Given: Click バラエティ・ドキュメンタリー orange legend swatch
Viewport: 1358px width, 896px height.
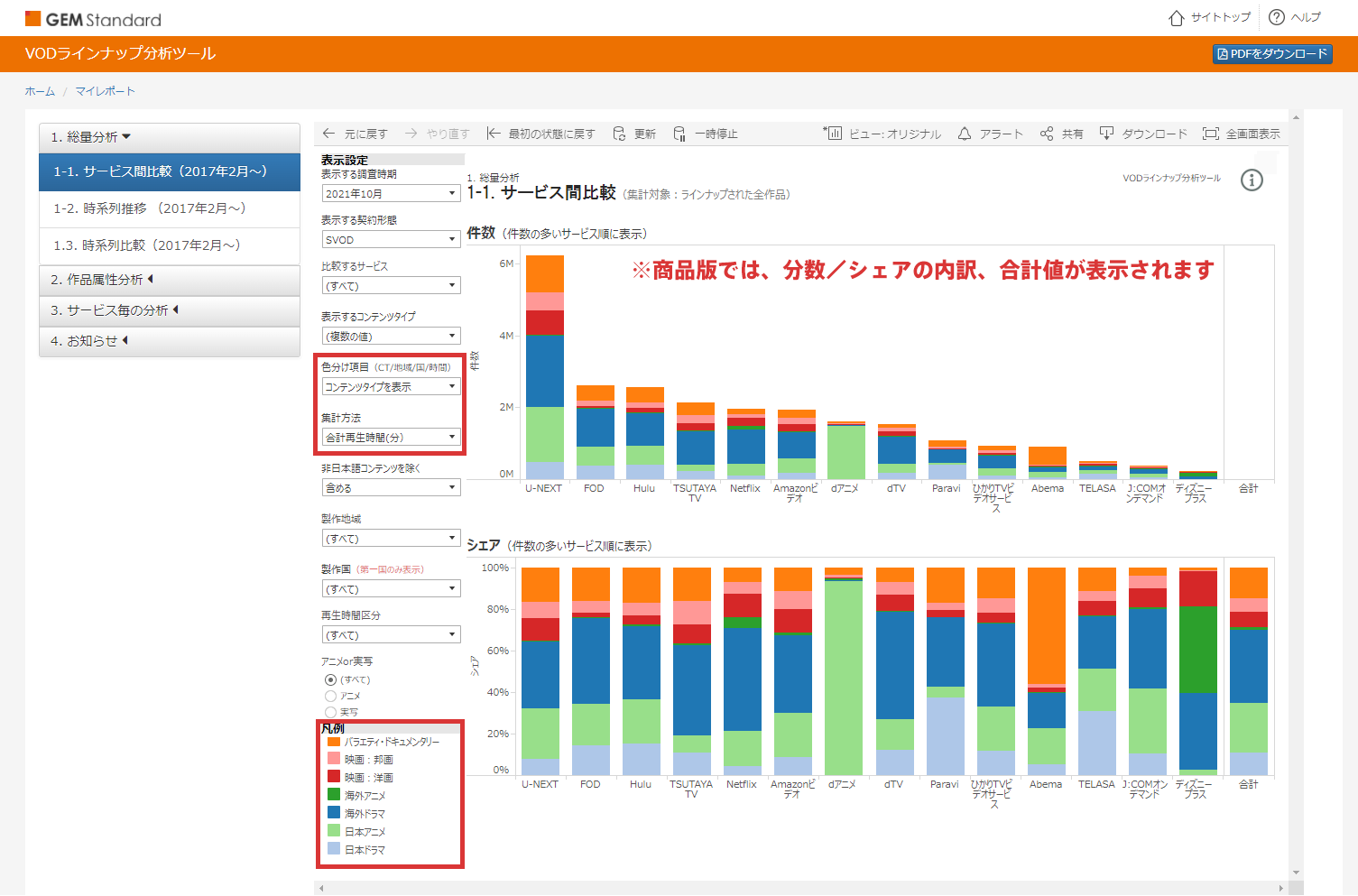Looking at the screenshot, I should 334,742.
